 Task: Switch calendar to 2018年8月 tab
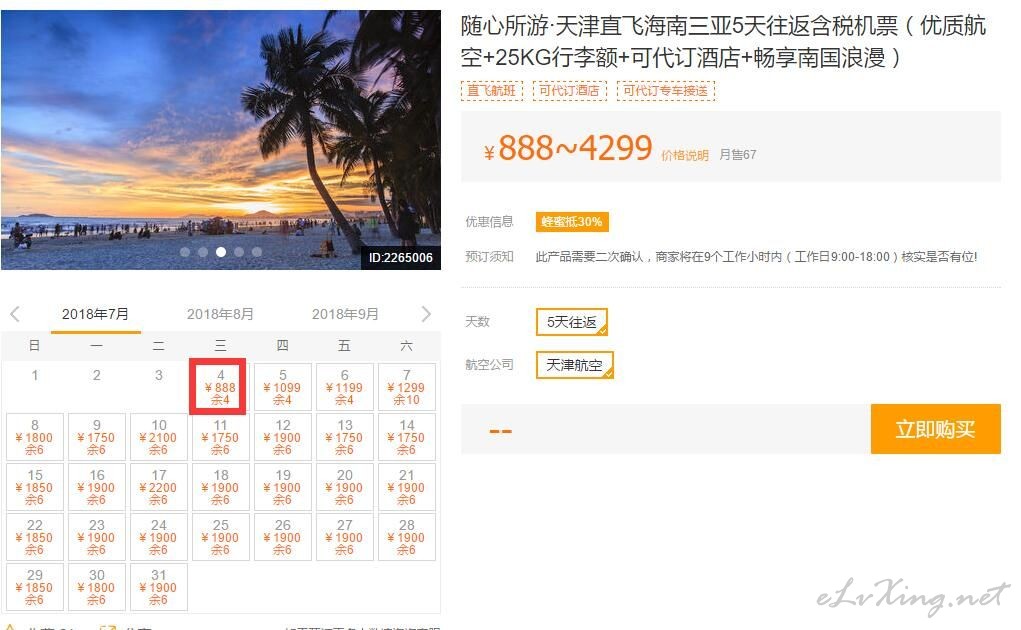220,314
